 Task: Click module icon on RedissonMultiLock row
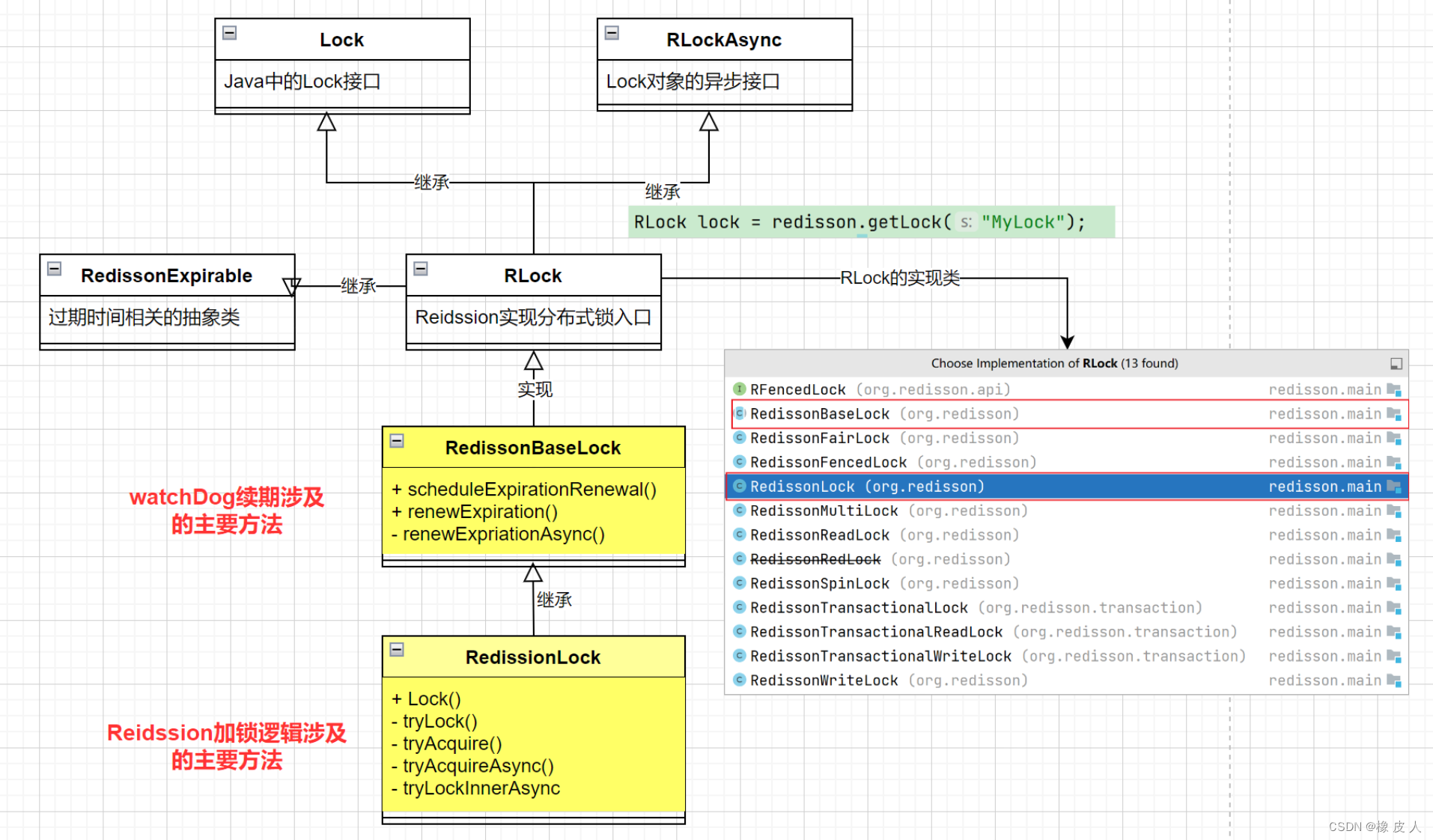point(1393,511)
